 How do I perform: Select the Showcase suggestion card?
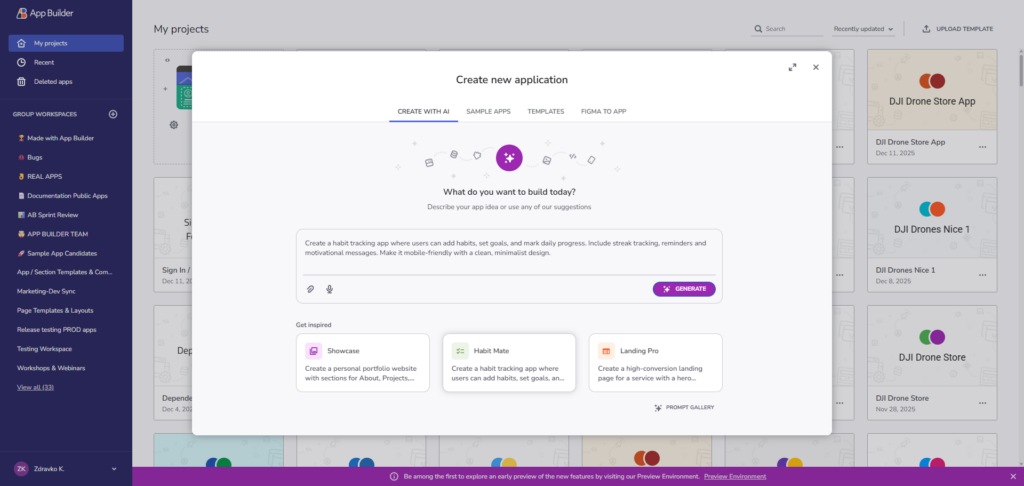pyautogui.click(x=362, y=363)
